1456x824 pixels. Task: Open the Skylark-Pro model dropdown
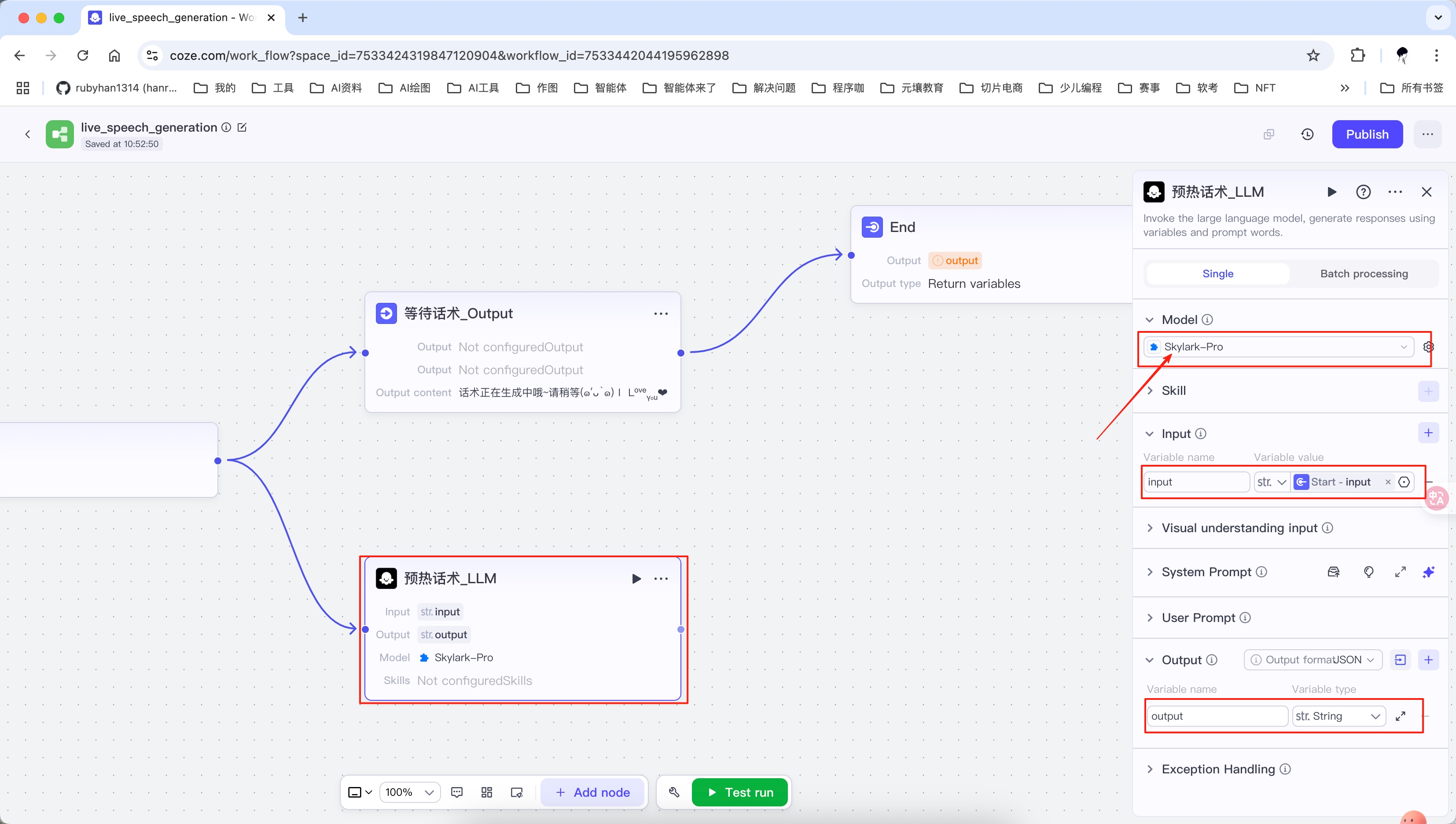(1279, 347)
